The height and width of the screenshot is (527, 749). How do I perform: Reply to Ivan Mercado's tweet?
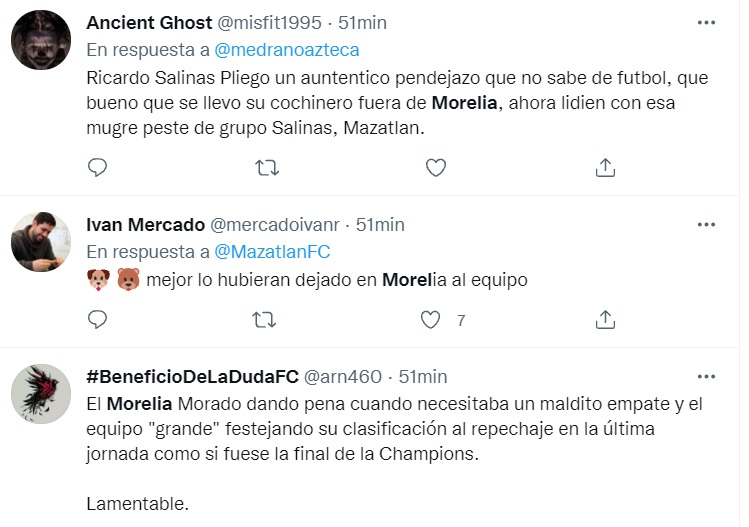click(x=97, y=320)
